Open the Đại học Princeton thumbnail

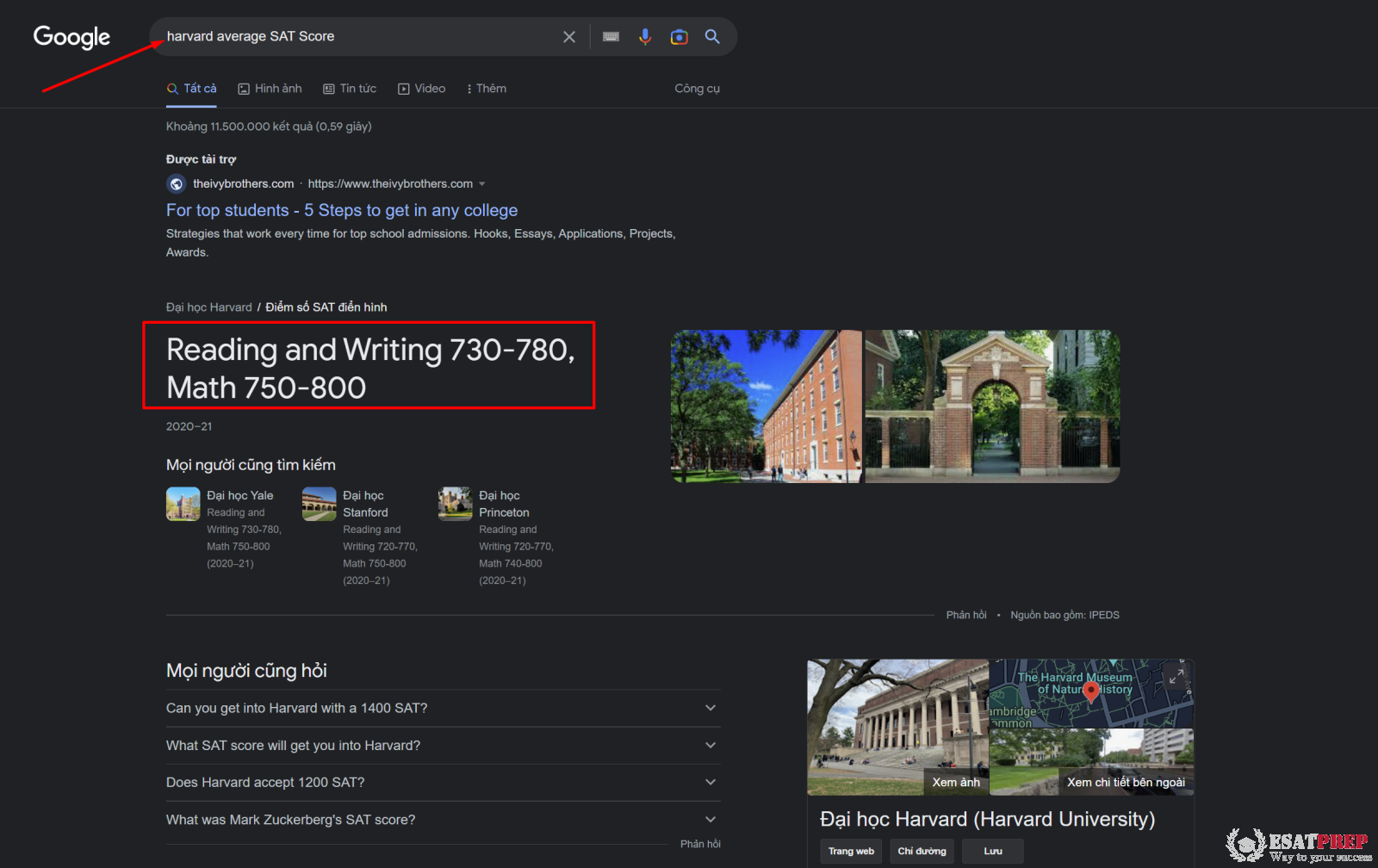click(455, 504)
